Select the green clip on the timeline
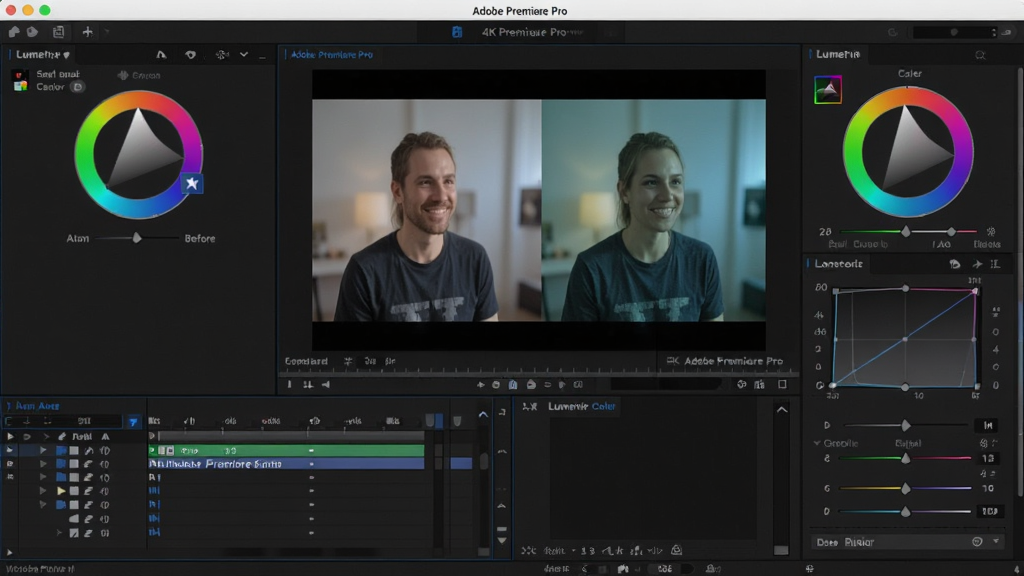Viewport: 1024px width, 576px height. [286, 451]
